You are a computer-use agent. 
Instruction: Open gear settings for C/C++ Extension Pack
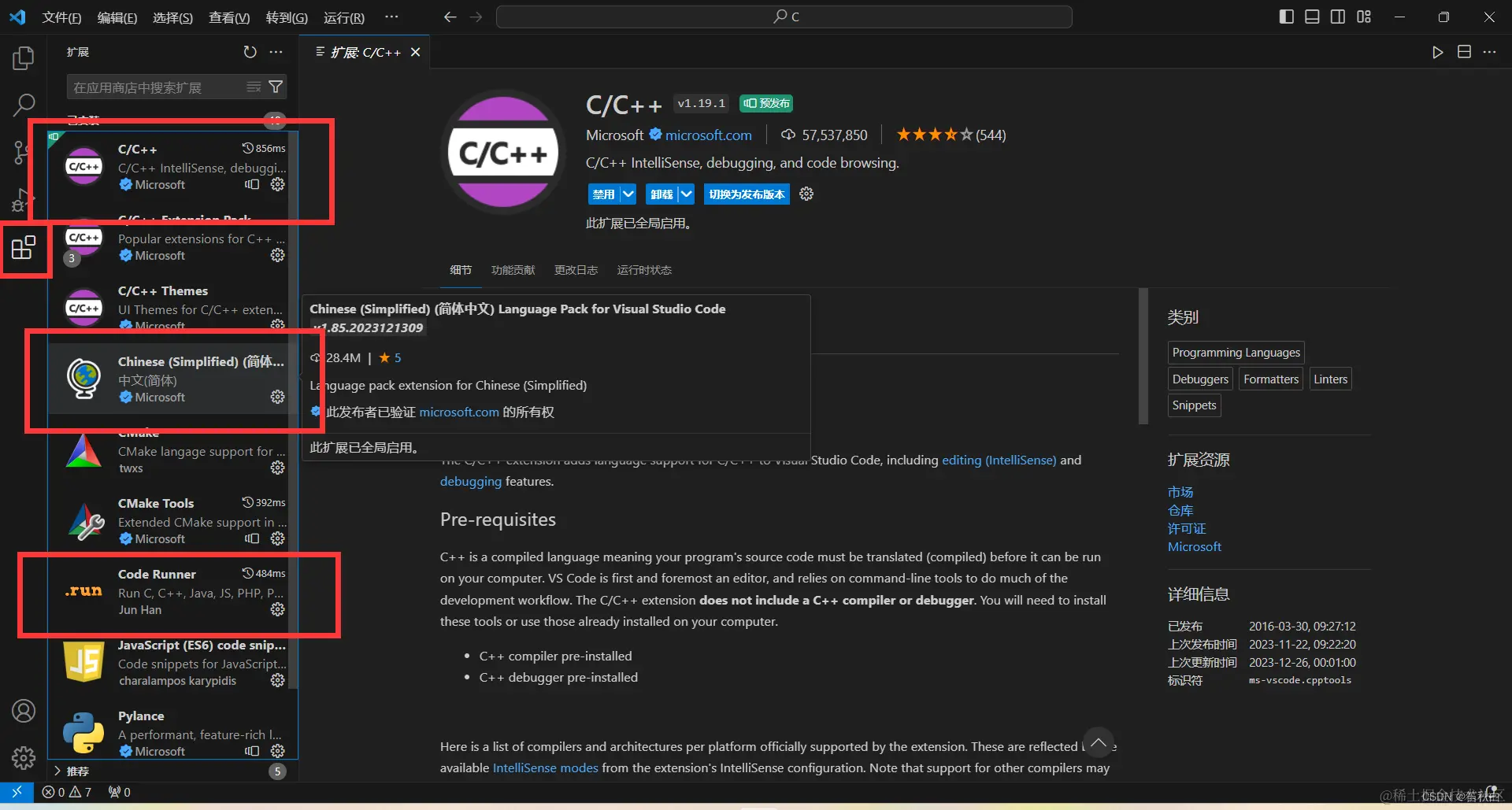coord(277,255)
